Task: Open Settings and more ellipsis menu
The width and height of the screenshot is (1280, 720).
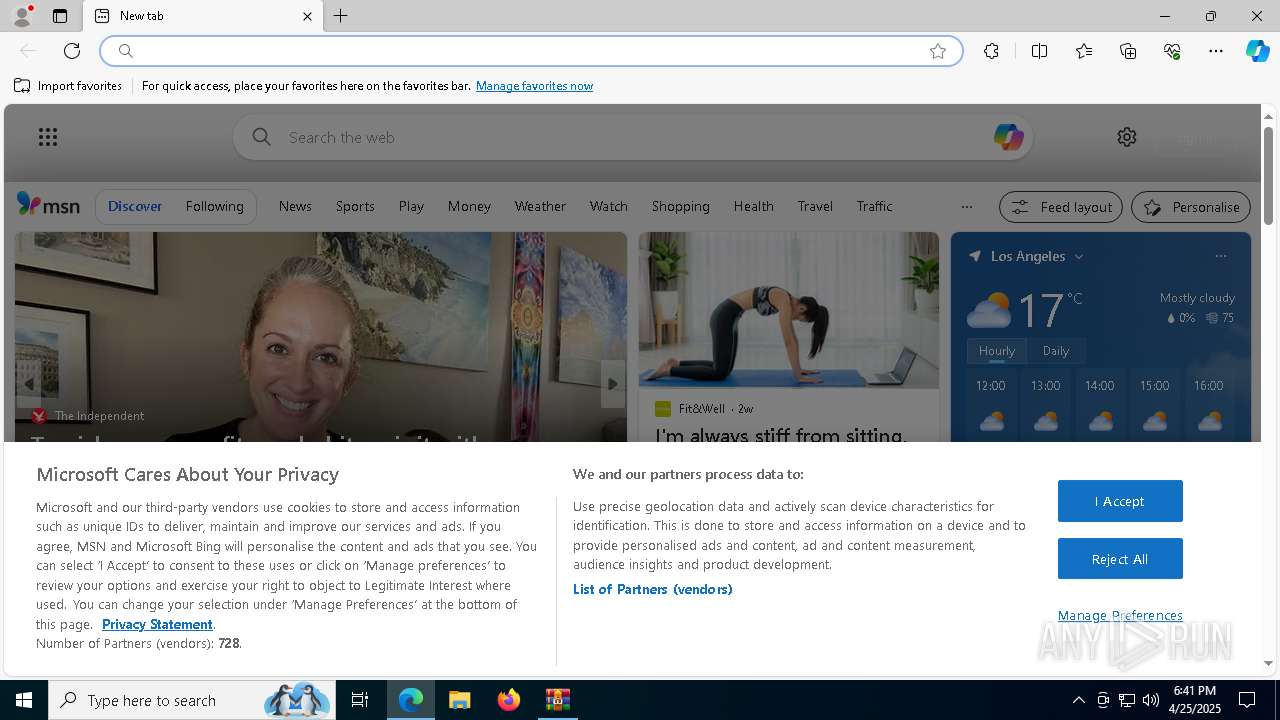Action: (x=1216, y=51)
